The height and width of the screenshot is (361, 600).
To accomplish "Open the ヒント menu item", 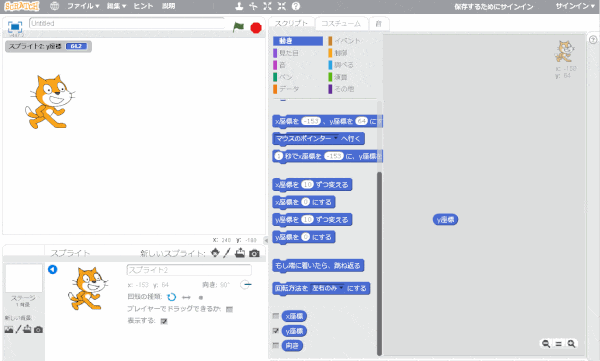I will 143,6.
